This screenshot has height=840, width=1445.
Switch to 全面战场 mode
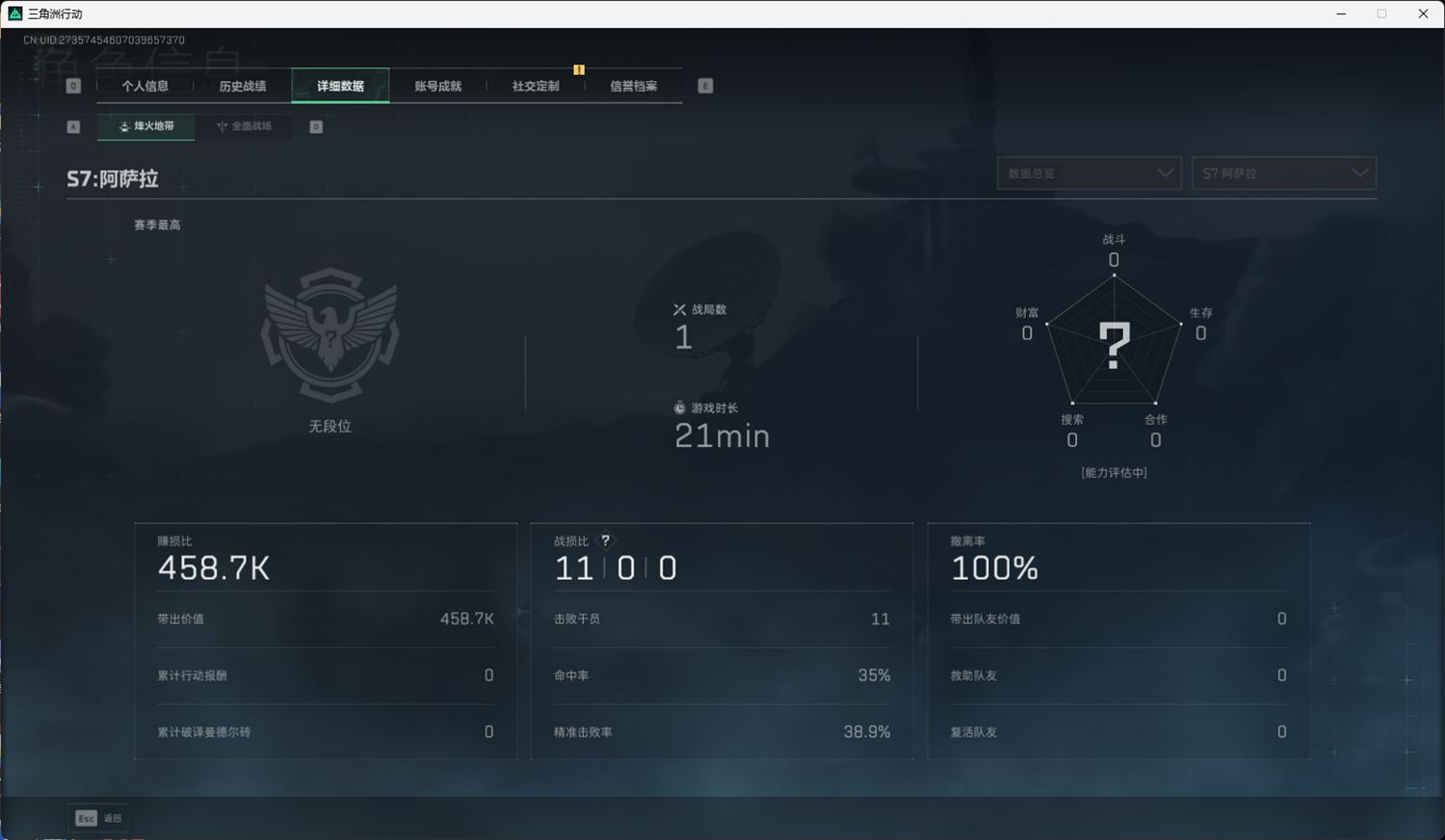[x=245, y=126]
